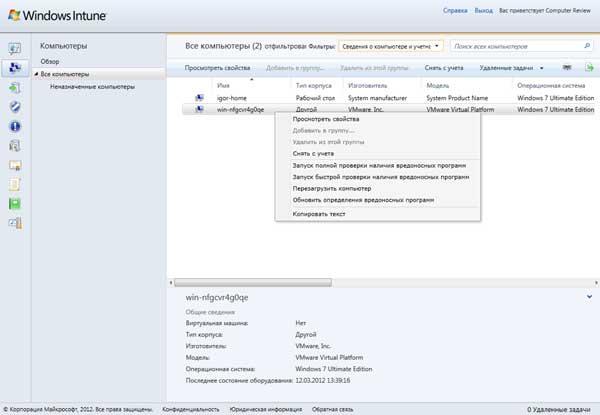Select the Computers workspace icon

click(x=15, y=68)
